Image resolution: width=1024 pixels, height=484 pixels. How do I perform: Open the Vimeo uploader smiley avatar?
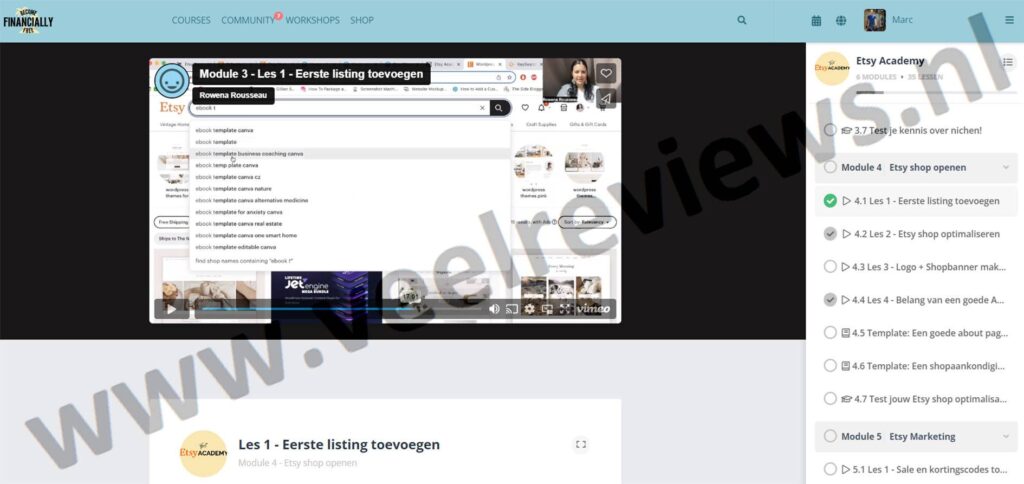pos(172,82)
